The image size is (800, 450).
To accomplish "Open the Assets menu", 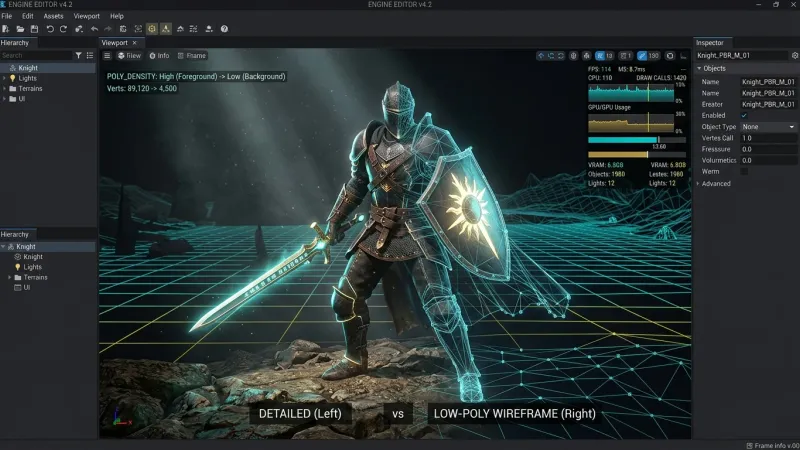I will point(53,16).
